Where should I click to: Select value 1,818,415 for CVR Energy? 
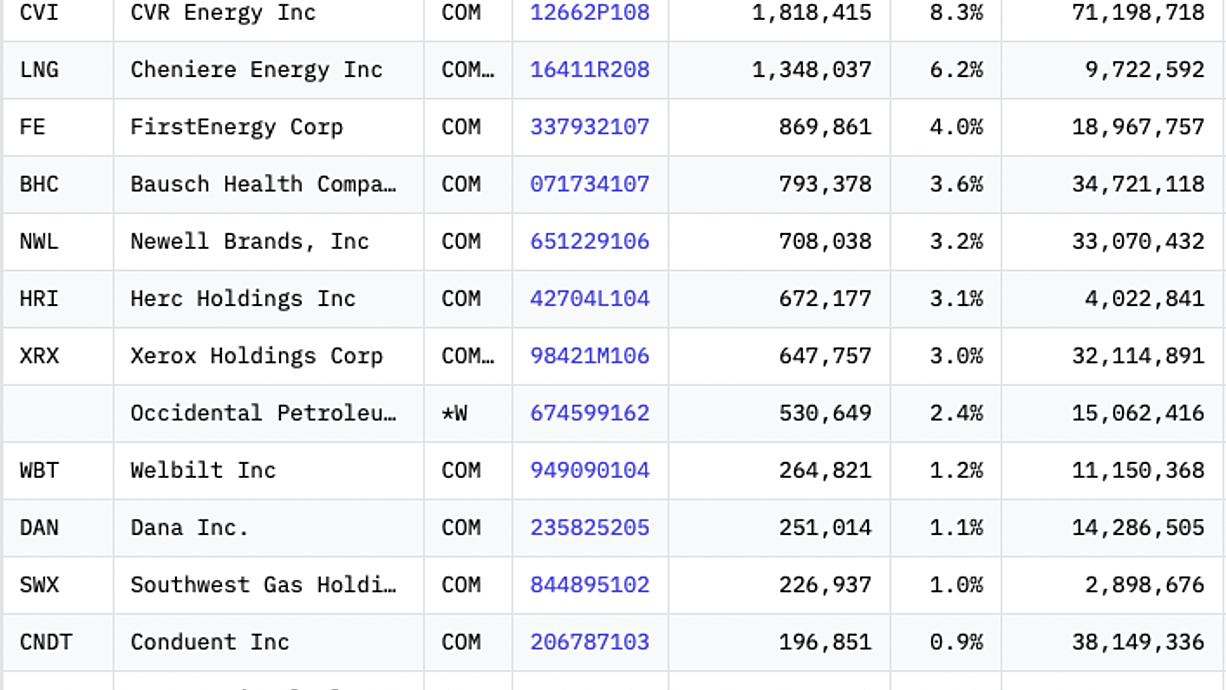pyautogui.click(x=812, y=13)
